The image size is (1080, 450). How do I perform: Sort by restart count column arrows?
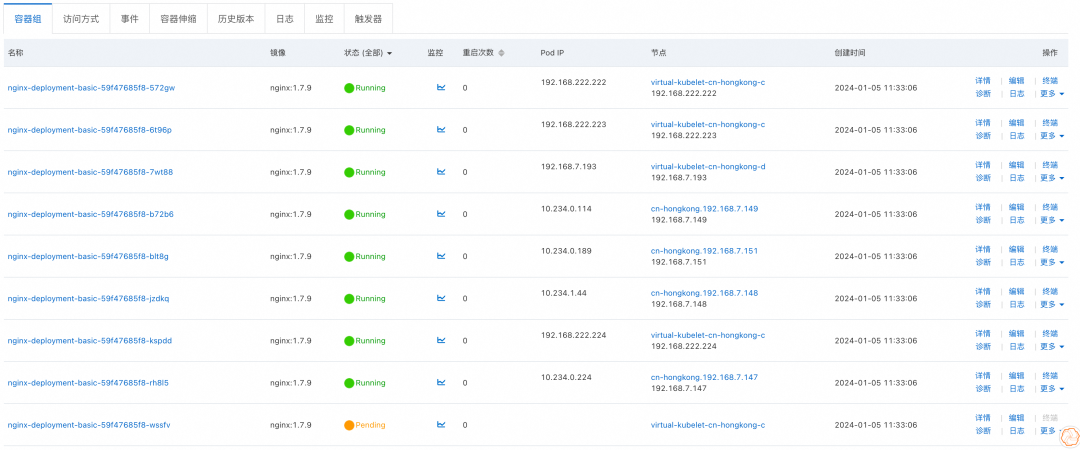(502, 53)
